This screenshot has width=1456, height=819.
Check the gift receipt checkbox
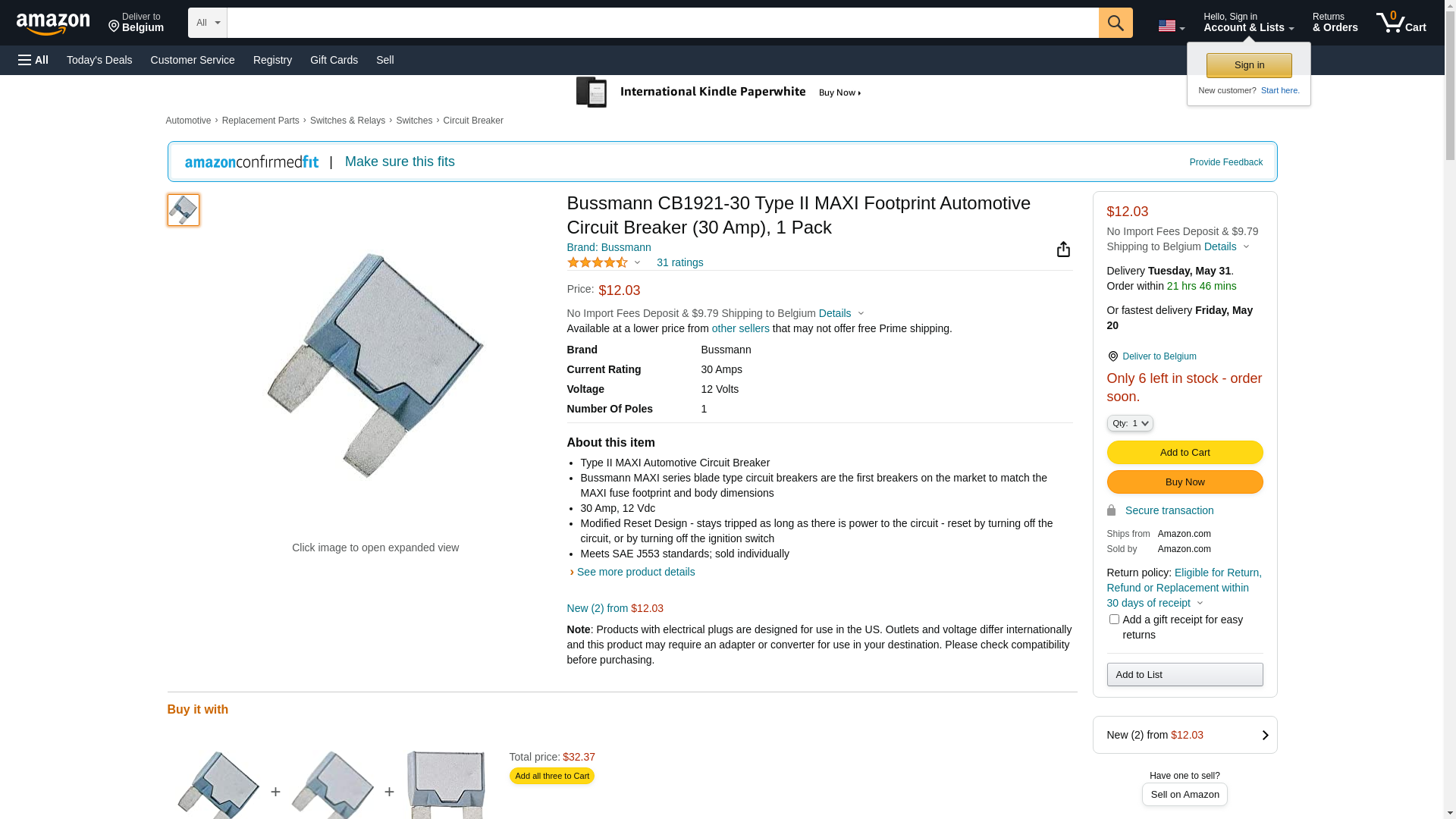click(1114, 620)
